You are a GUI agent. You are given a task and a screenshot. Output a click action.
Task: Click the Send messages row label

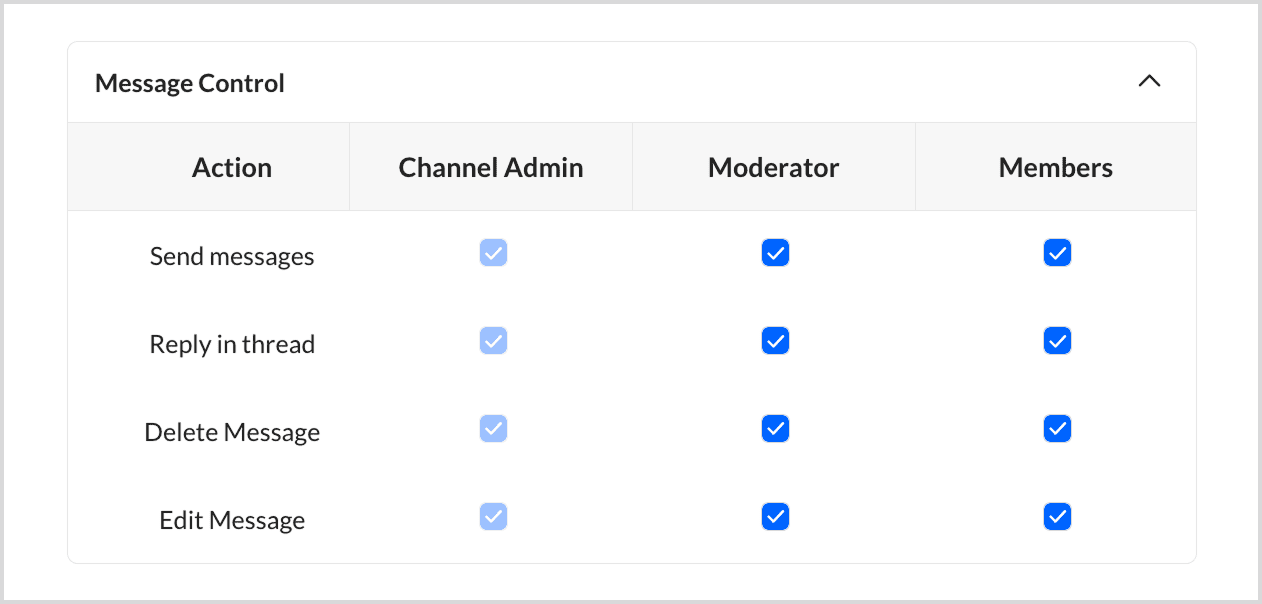pos(232,256)
